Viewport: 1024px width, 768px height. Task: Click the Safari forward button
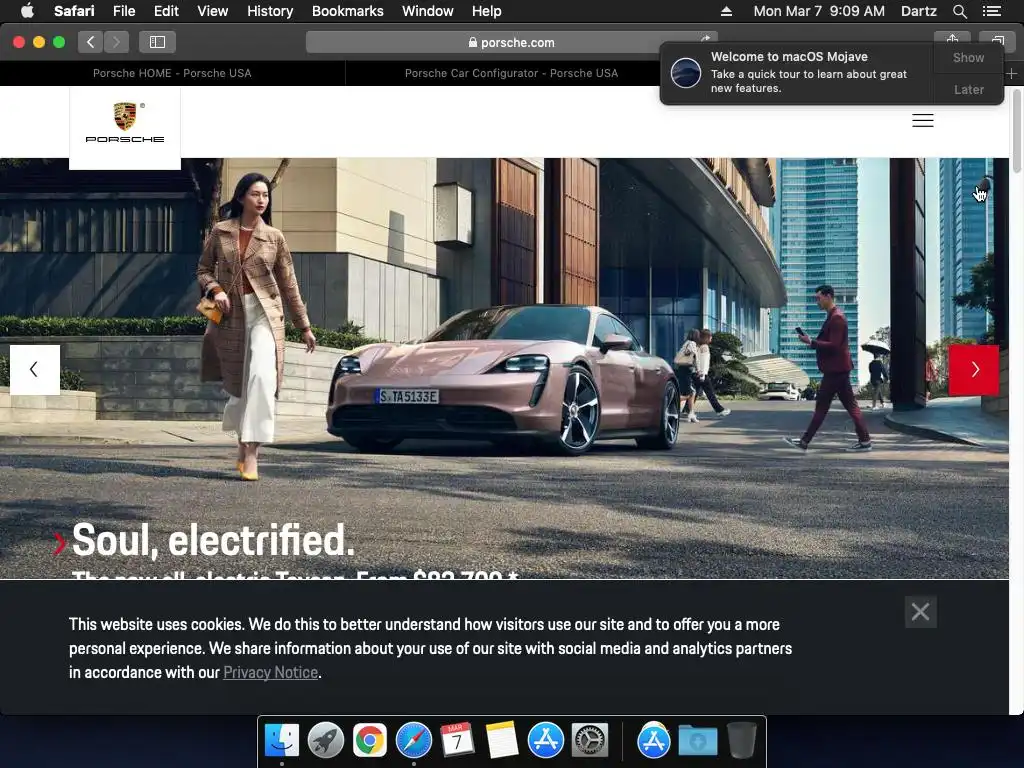[x=116, y=42]
